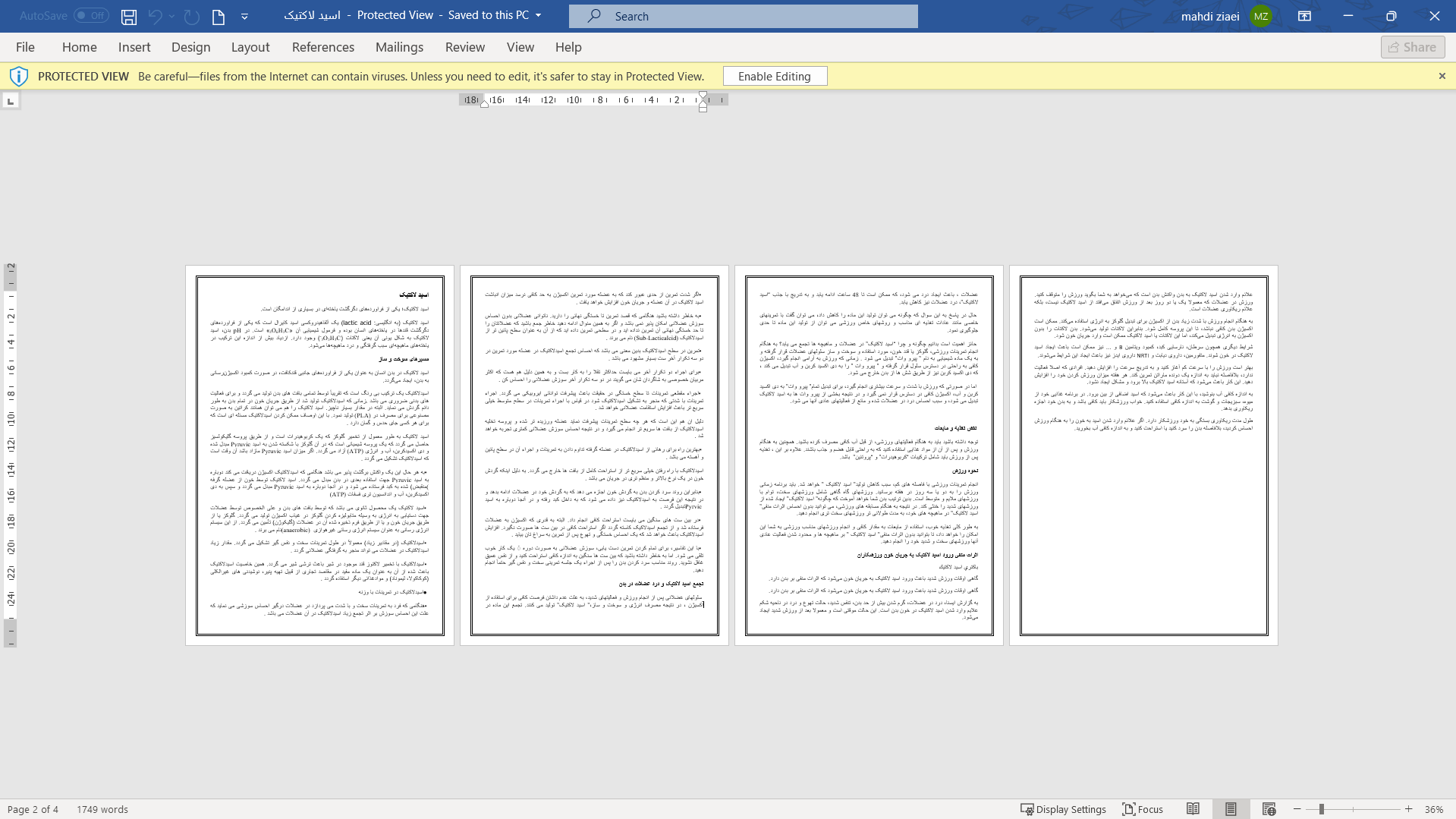Open the MZ account avatar
The width and height of the screenshot is (1456, 819).
1261,16
